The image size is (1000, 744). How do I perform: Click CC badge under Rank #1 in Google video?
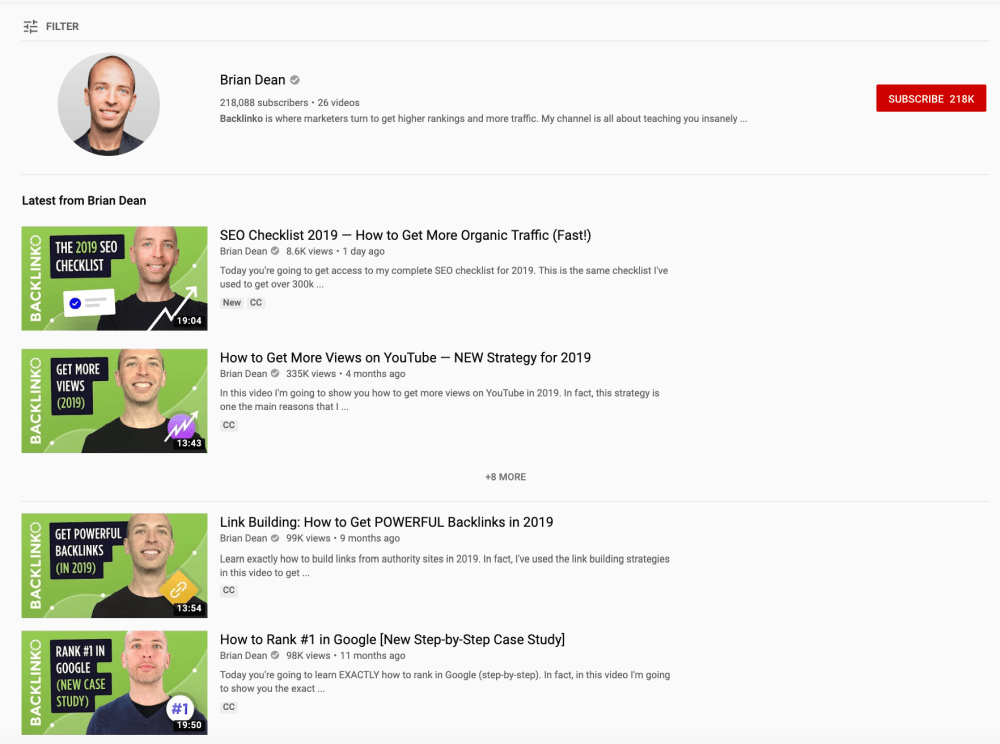click(229, 707)
